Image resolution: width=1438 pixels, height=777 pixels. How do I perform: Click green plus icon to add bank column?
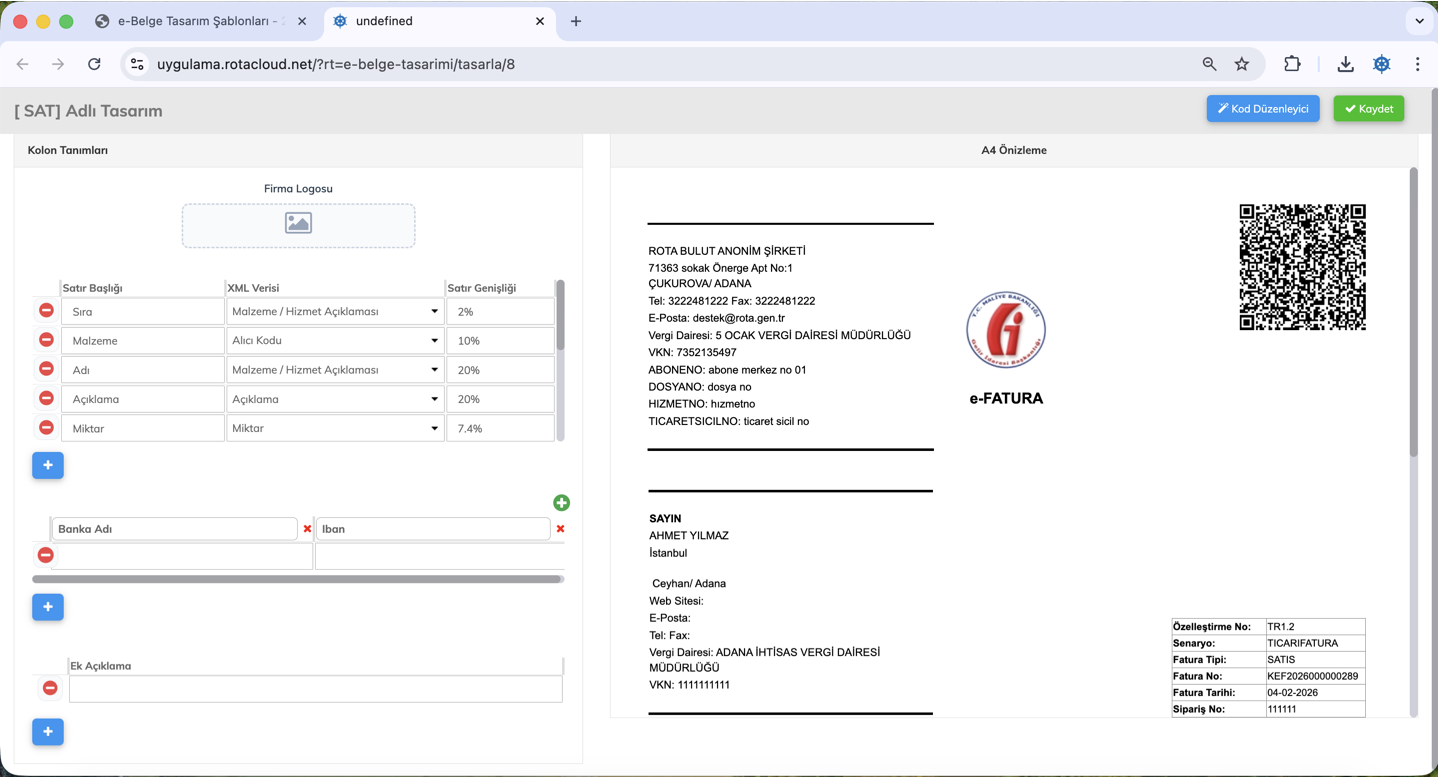[561, 503]
